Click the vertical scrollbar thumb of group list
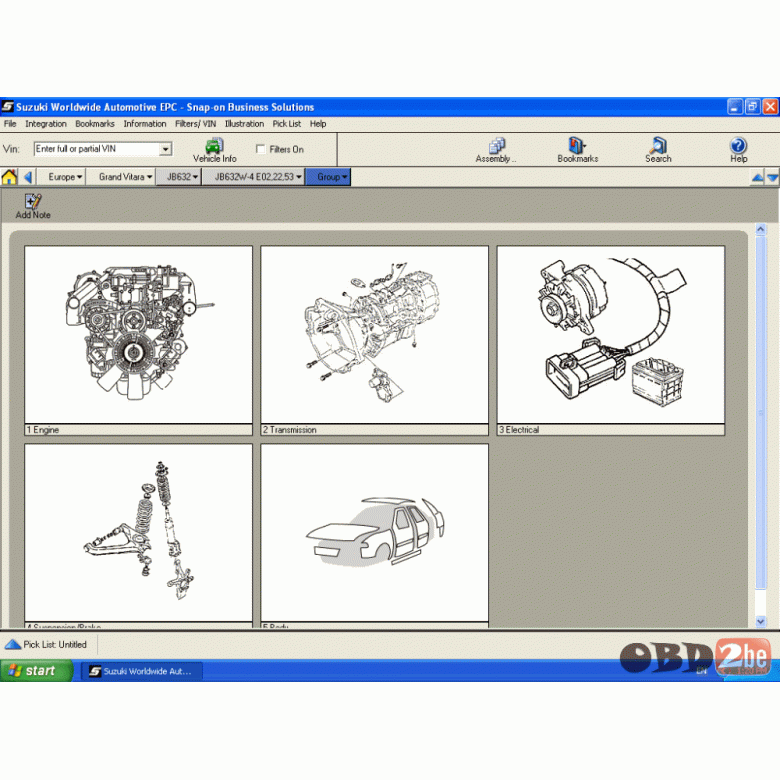The height and width of the screenshot is (780, 780). coord(760,412)
